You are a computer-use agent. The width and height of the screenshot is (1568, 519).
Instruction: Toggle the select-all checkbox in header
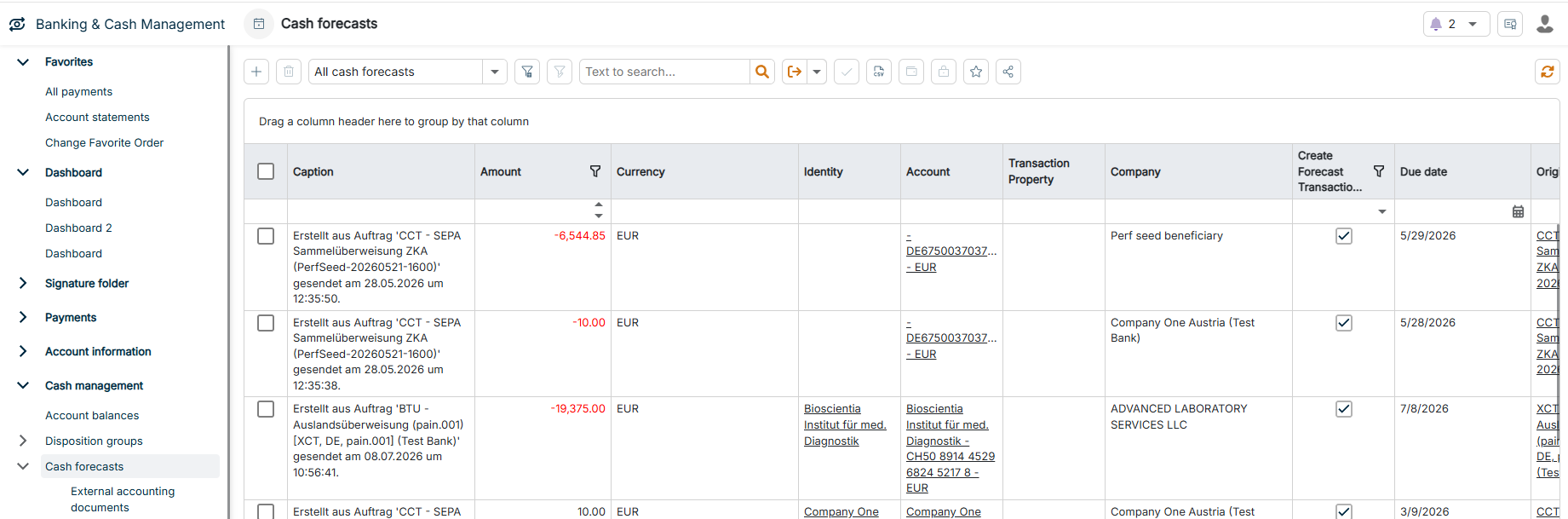click(x=266, y=171)
